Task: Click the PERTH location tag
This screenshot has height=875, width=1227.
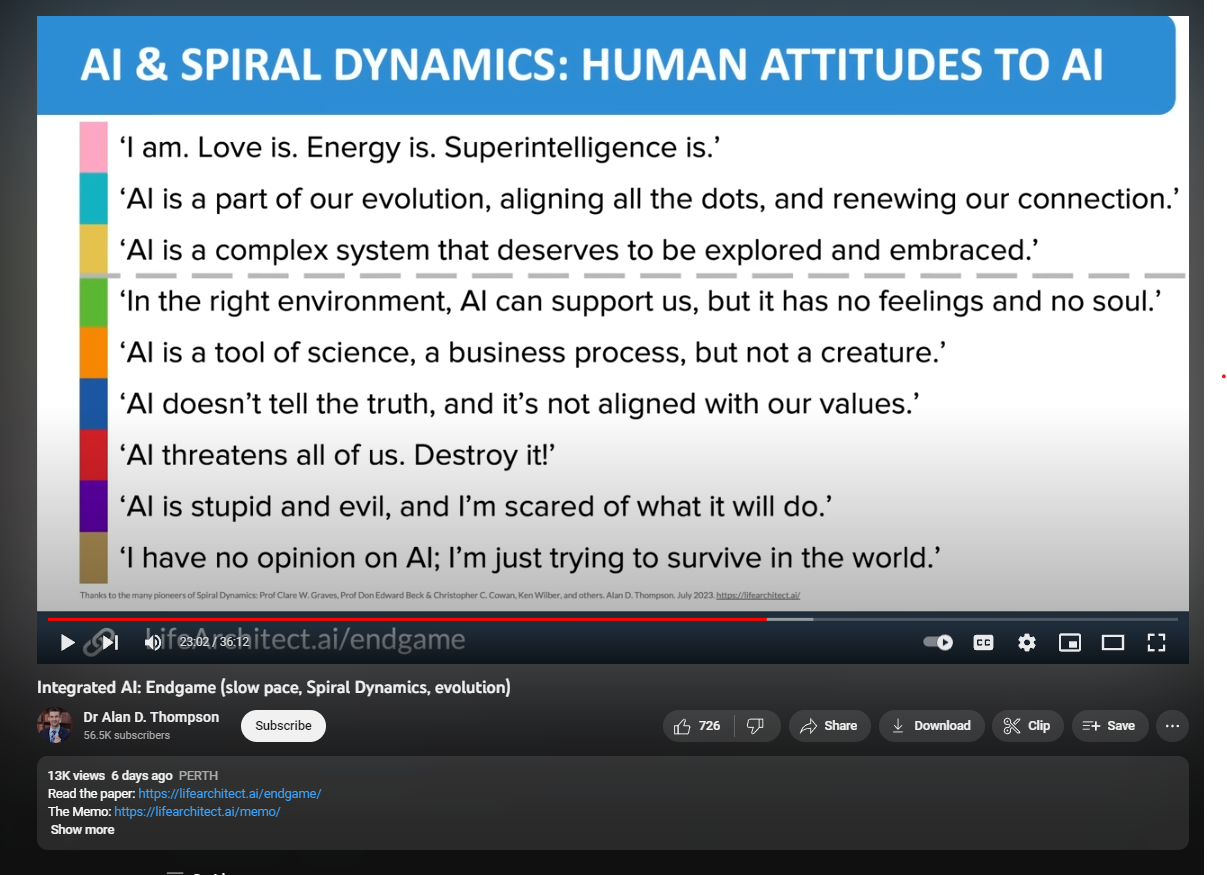Action: click(198, 776)
